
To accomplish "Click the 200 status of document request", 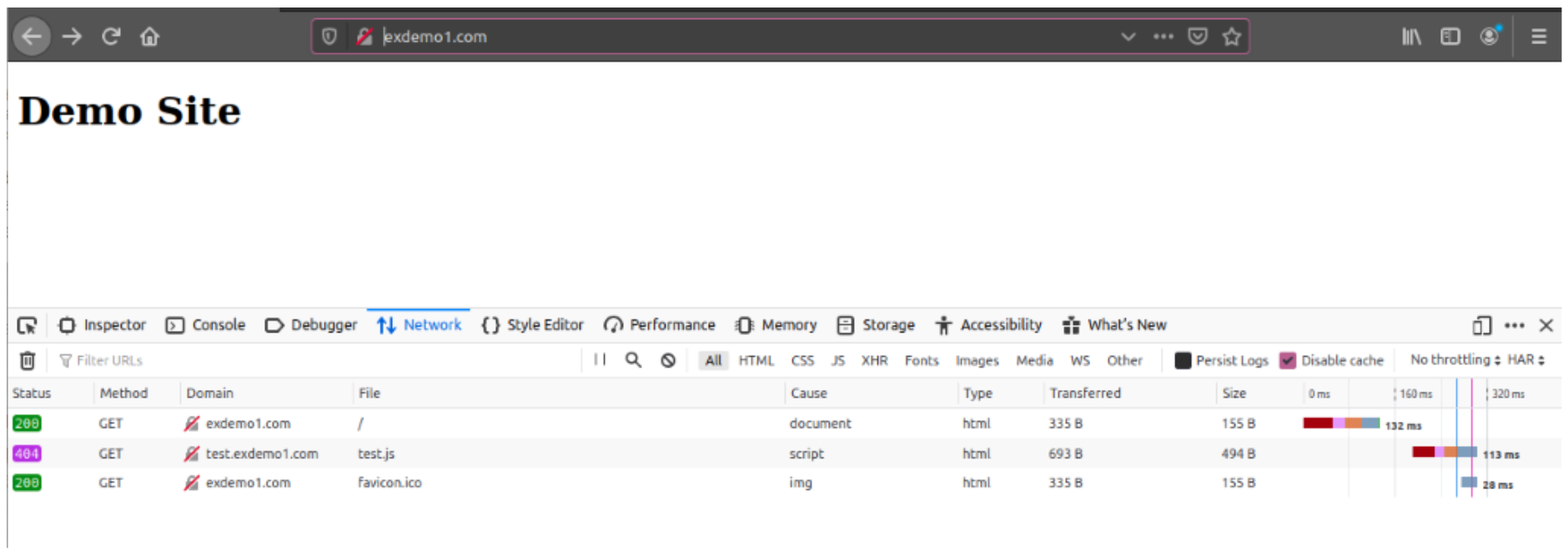I will point(27,423).
